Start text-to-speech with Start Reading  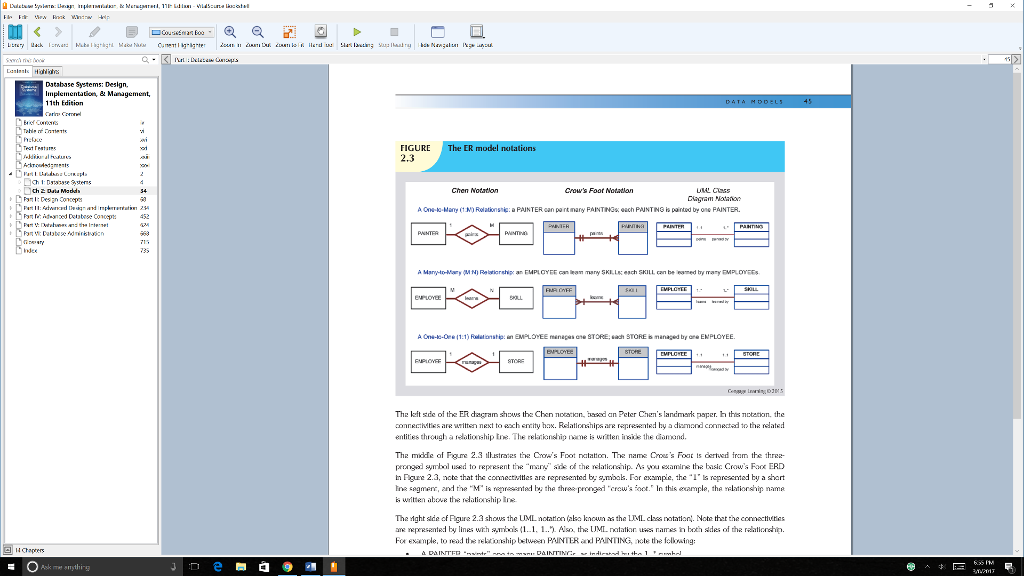click(x=359, y=33)
